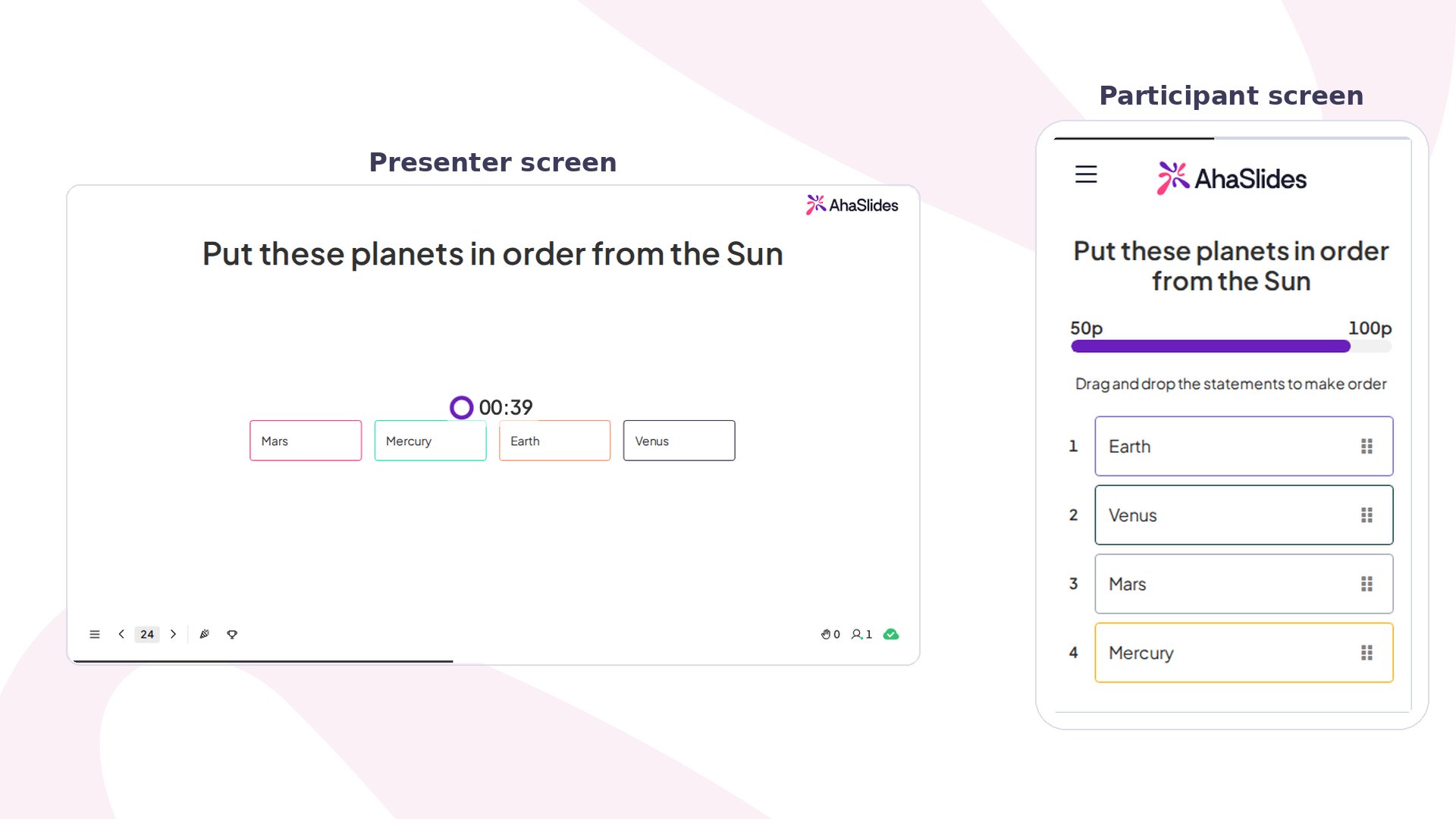Click the 00:39 timer text
1456x819 pixels.
(x=506, y=407)
